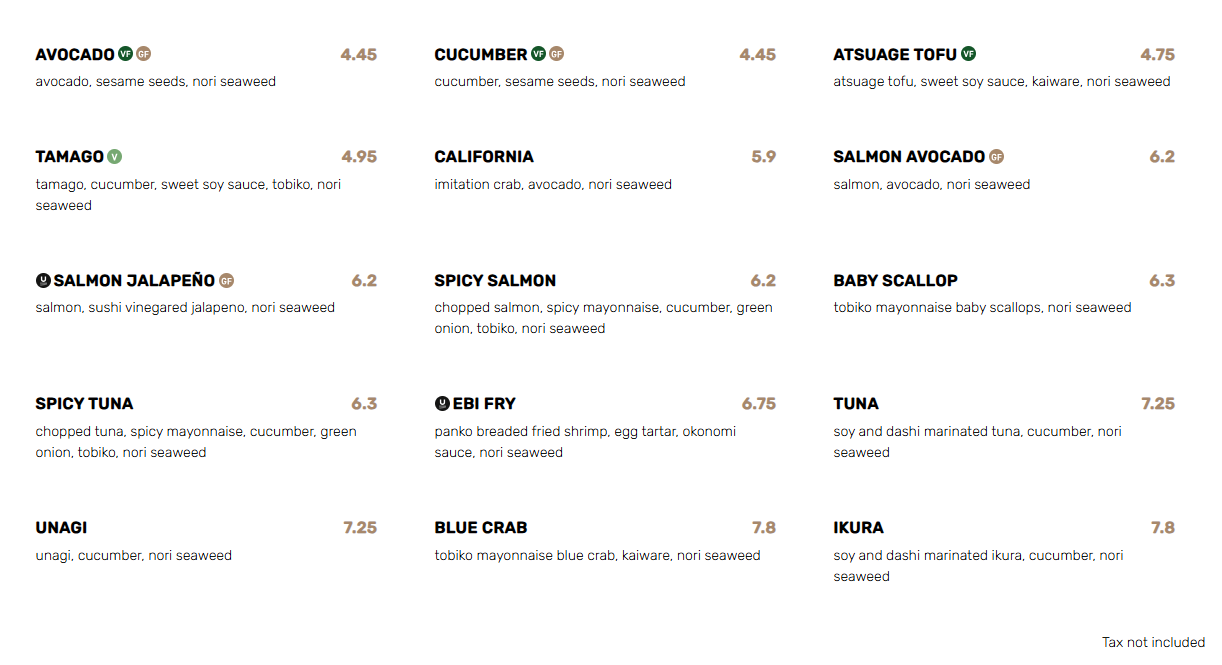The height and width of the screenshot is (665, 1222).
Task: Click the GF icon beside Cucumber
Action: [557, 54]
